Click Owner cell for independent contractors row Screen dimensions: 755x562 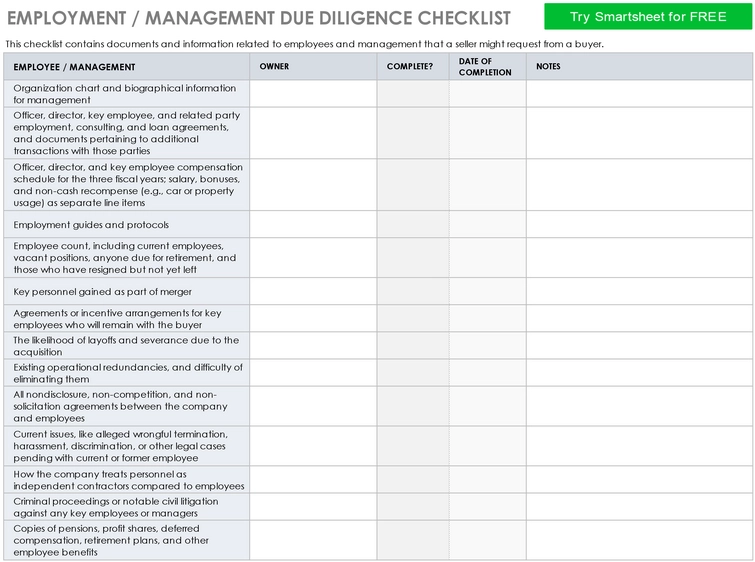pyautogui.click(x=313, y=480)
